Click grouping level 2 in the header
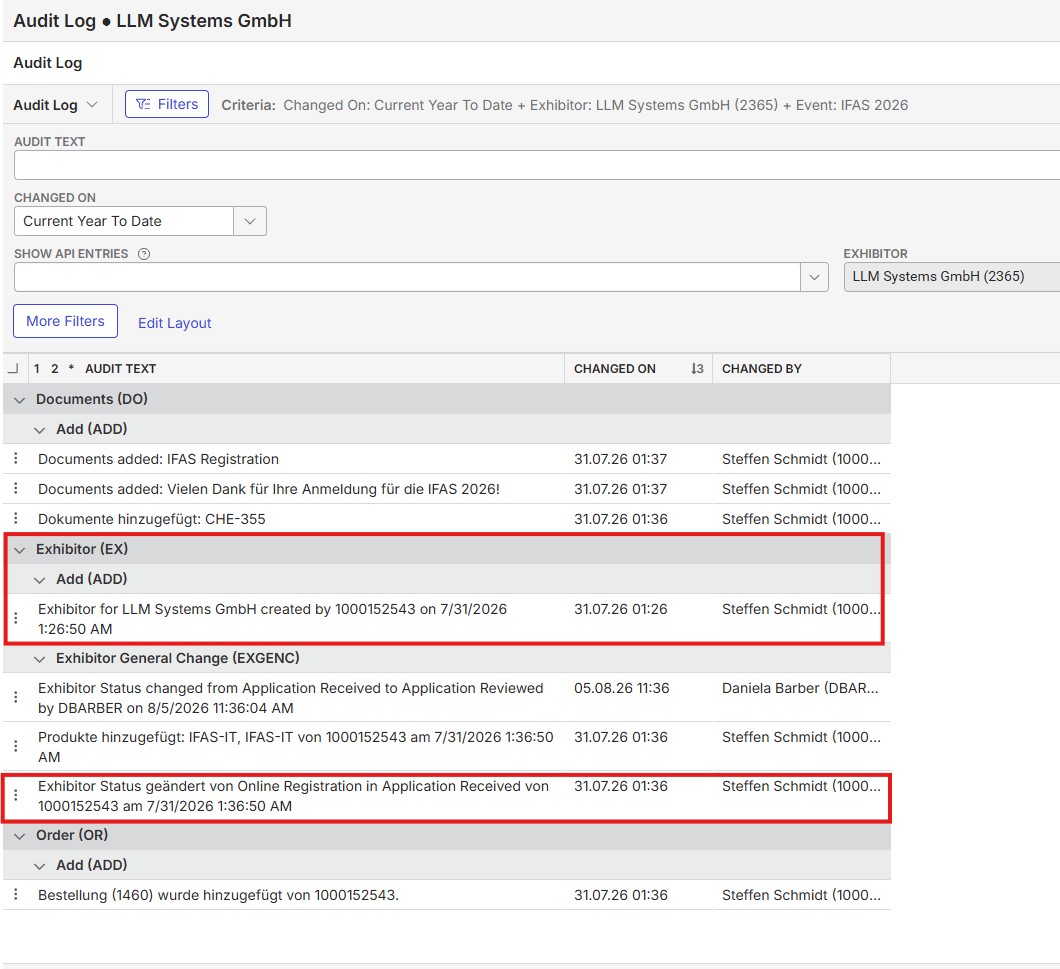The width and height of the screenshot is (1060, 969). point(55,369)
